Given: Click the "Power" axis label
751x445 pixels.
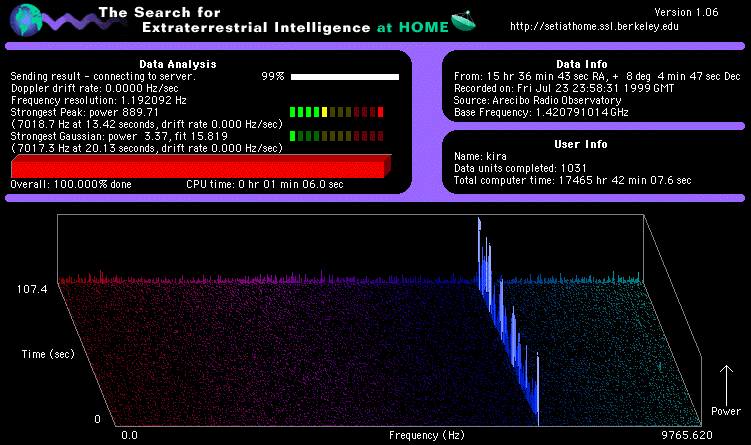Looking at the screenshot, I should point(726,411).
